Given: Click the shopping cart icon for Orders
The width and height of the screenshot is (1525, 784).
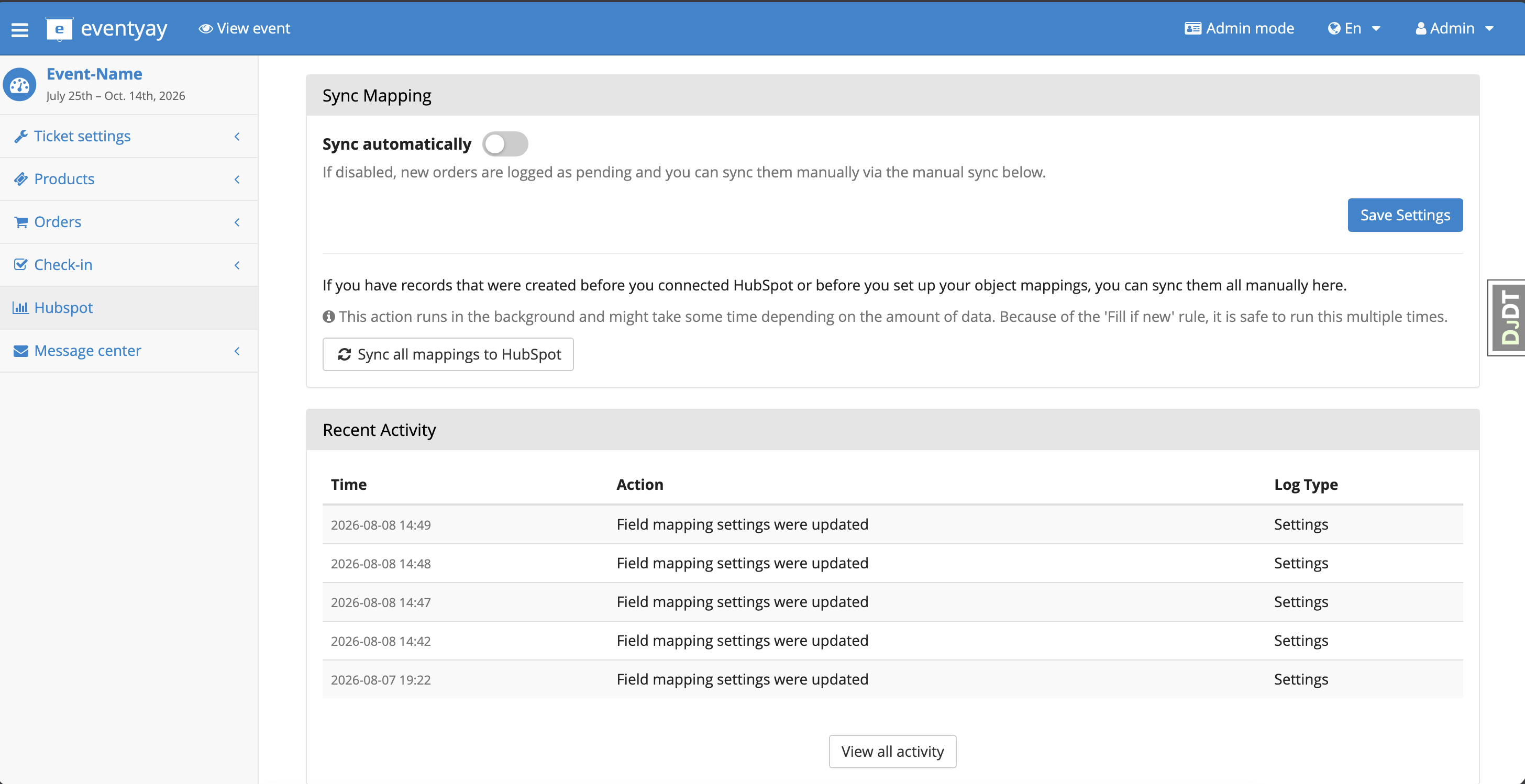Looking at the screenshot, I should (x=21, y=222).
